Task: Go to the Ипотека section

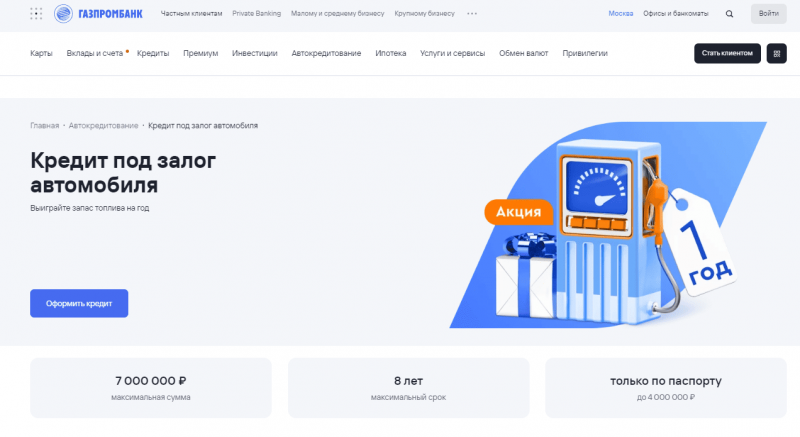Action: [391, 53]
